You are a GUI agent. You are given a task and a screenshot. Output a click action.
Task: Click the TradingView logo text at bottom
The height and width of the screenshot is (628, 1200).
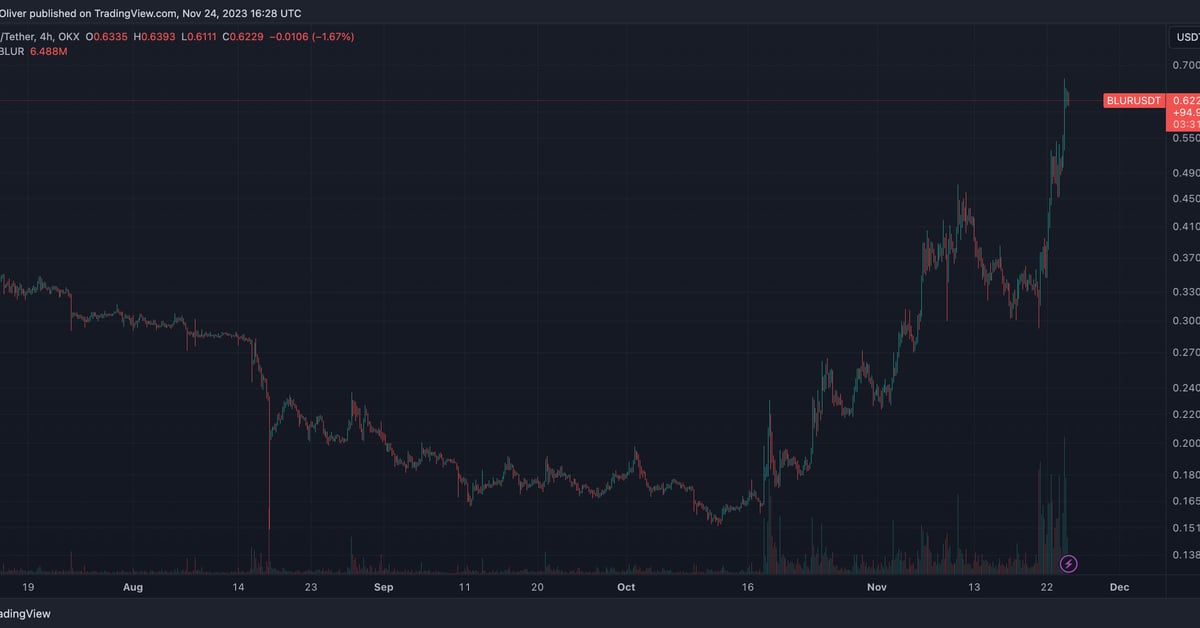(25, 614)
